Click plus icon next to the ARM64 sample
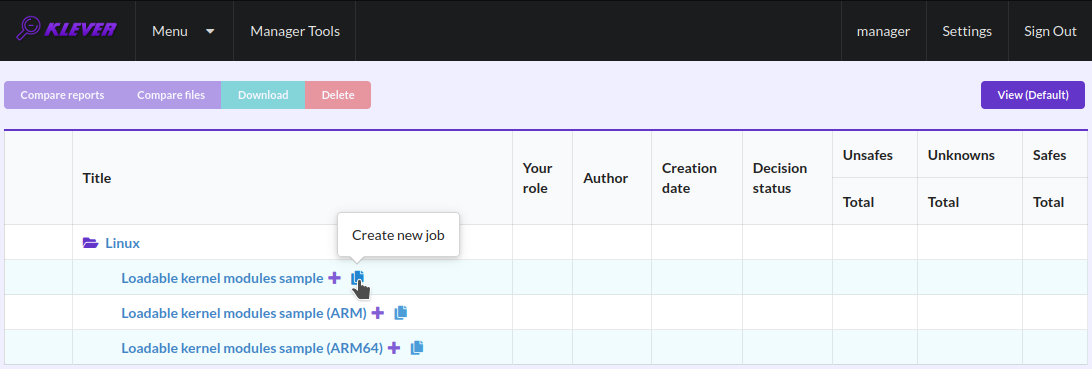This screenshot has width=1092, height=369. click(x=393, y=347)
